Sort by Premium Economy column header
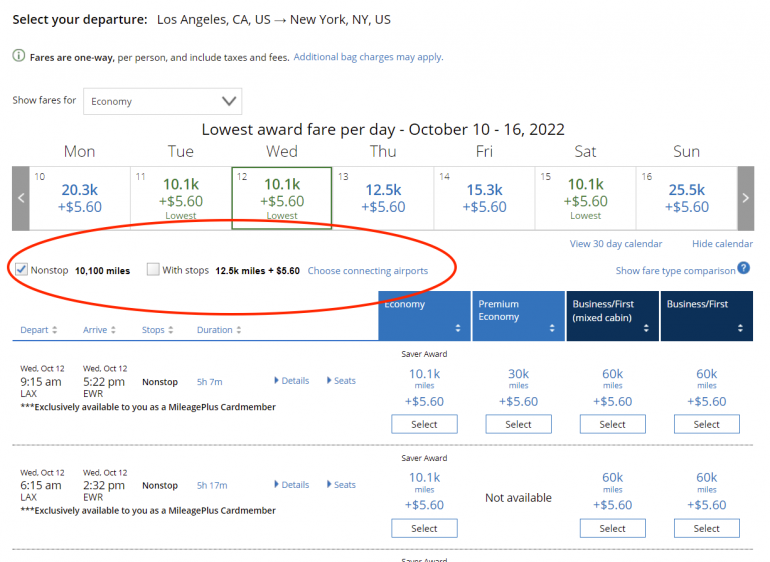 point(518,316)
